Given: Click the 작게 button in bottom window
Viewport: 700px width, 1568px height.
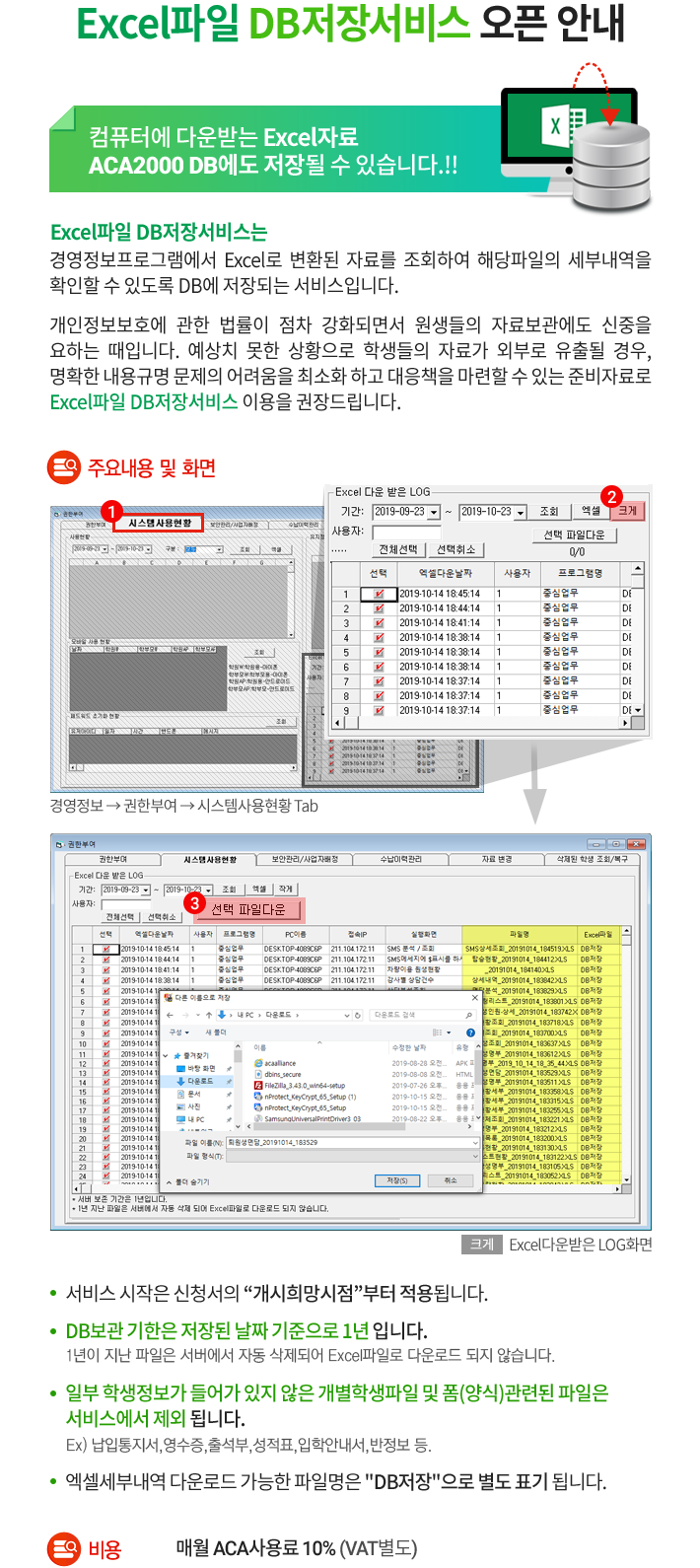Looking at the screenshot, I should coord(286,890).
